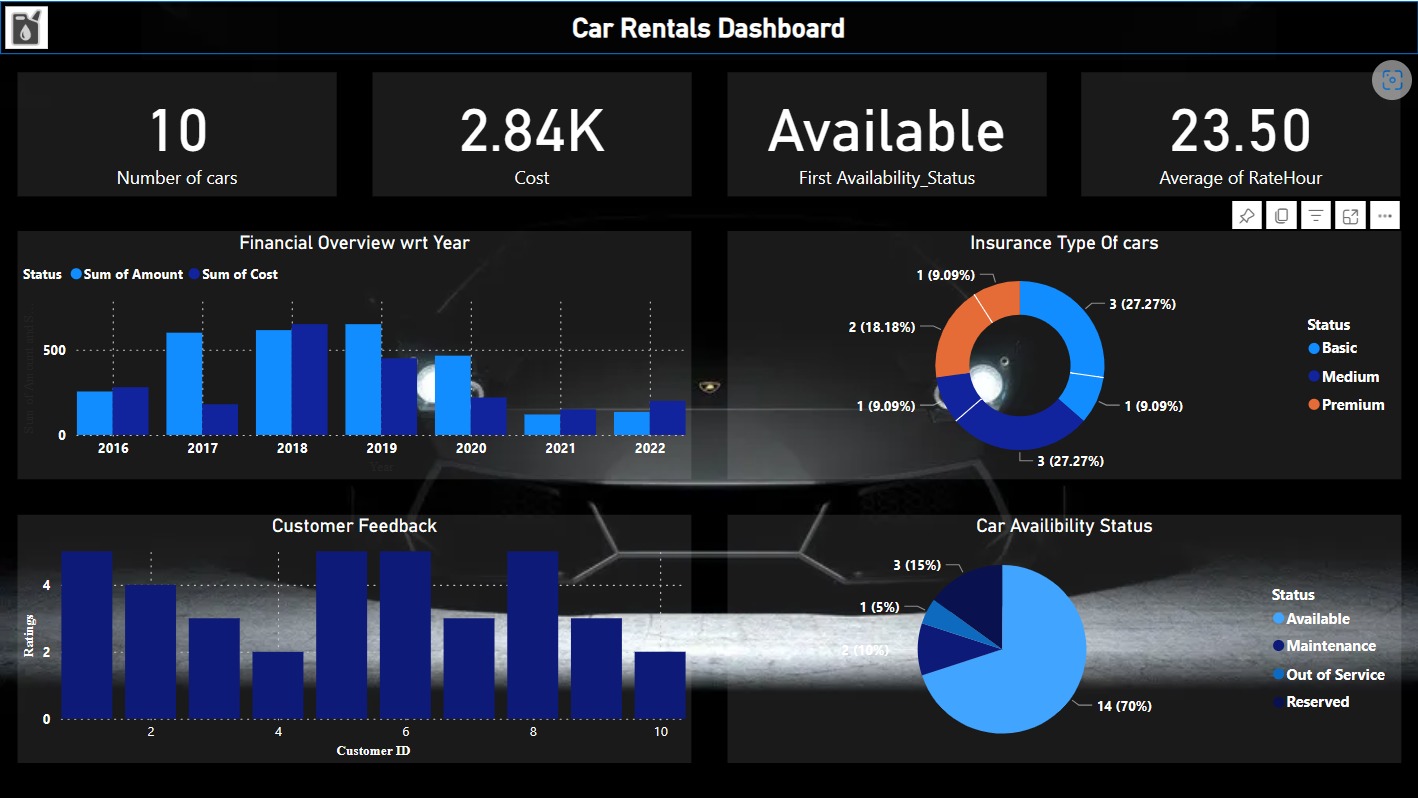Pin the Insurance Type visual
1418x798 pixels.
pyautogui.click(x=1247, y=216)
